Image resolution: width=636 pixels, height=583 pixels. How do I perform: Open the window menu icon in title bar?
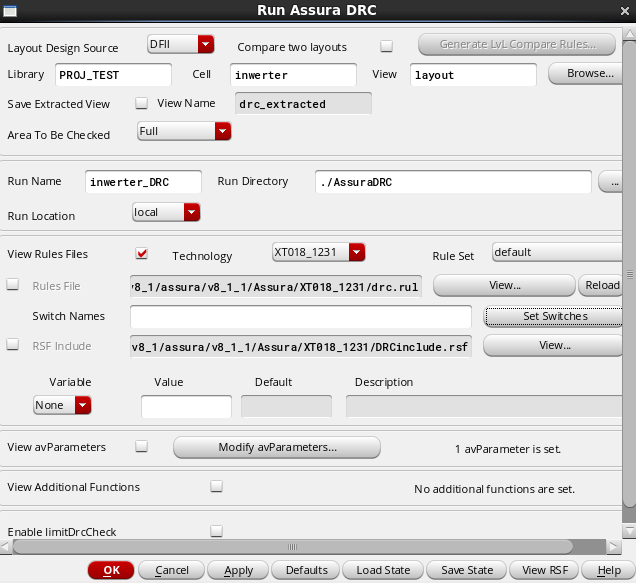tap(10, 11)
